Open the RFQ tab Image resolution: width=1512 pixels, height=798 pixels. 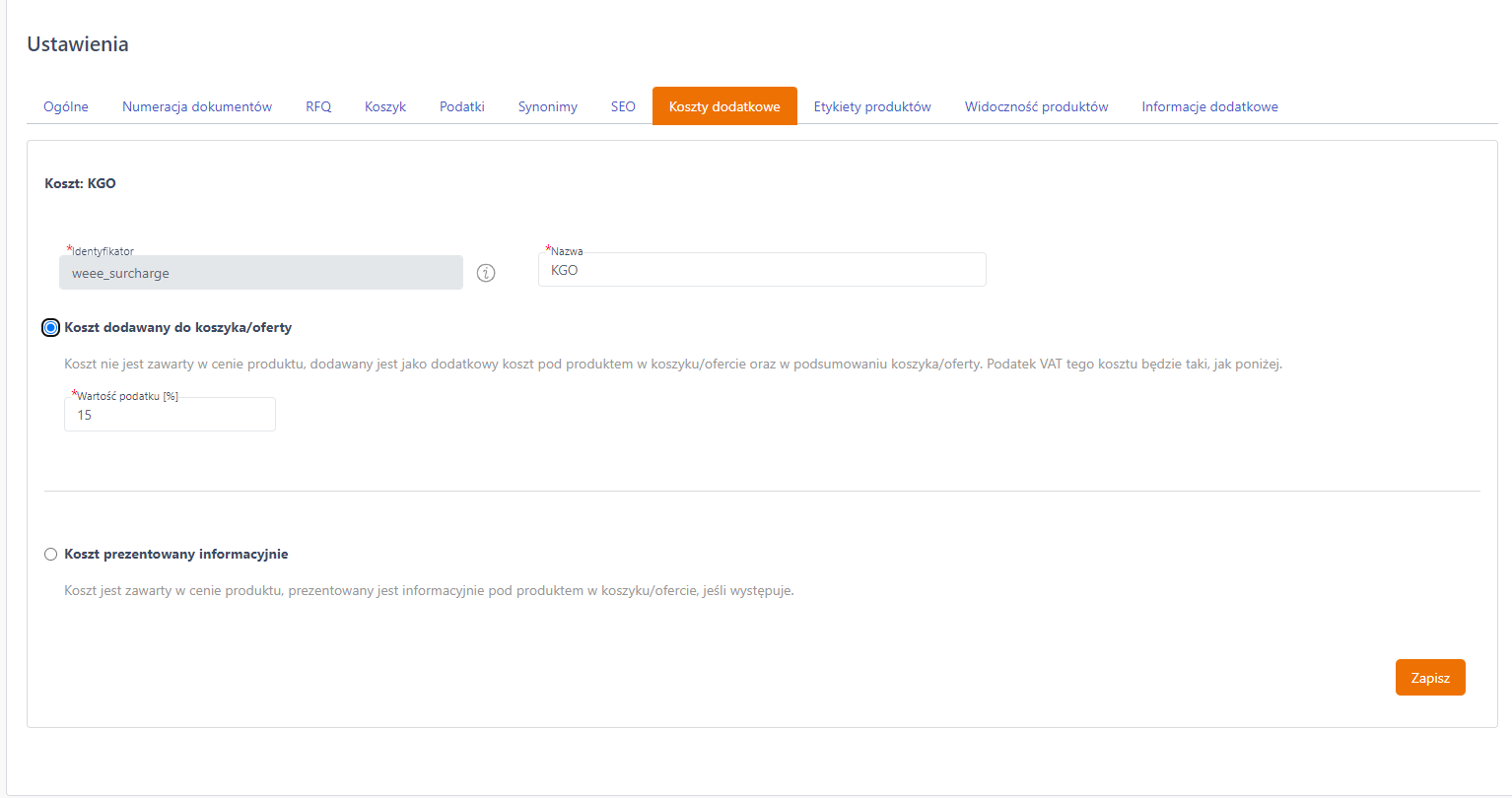click(x=318, y=106)
